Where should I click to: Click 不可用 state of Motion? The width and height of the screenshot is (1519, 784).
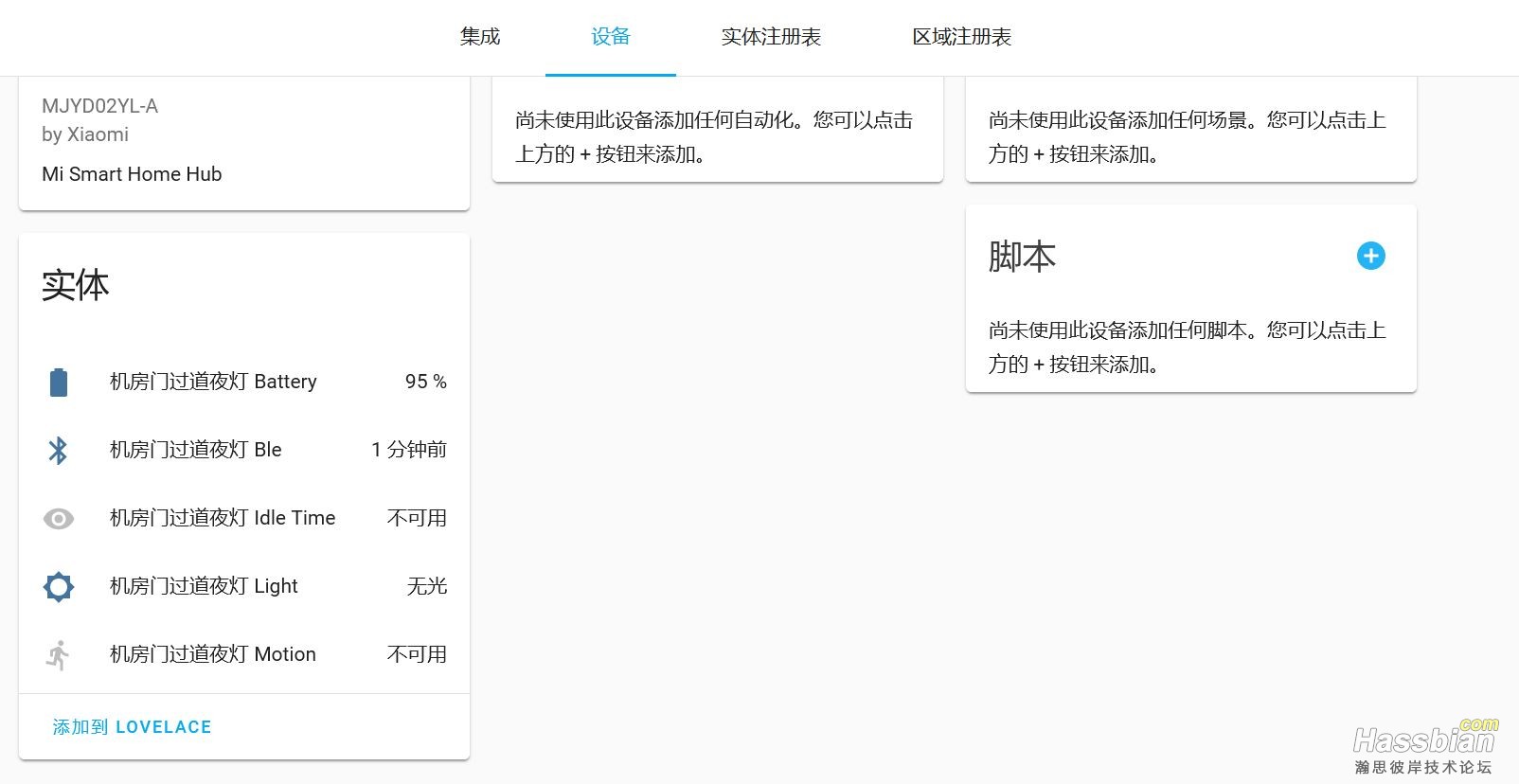point(417,654)
